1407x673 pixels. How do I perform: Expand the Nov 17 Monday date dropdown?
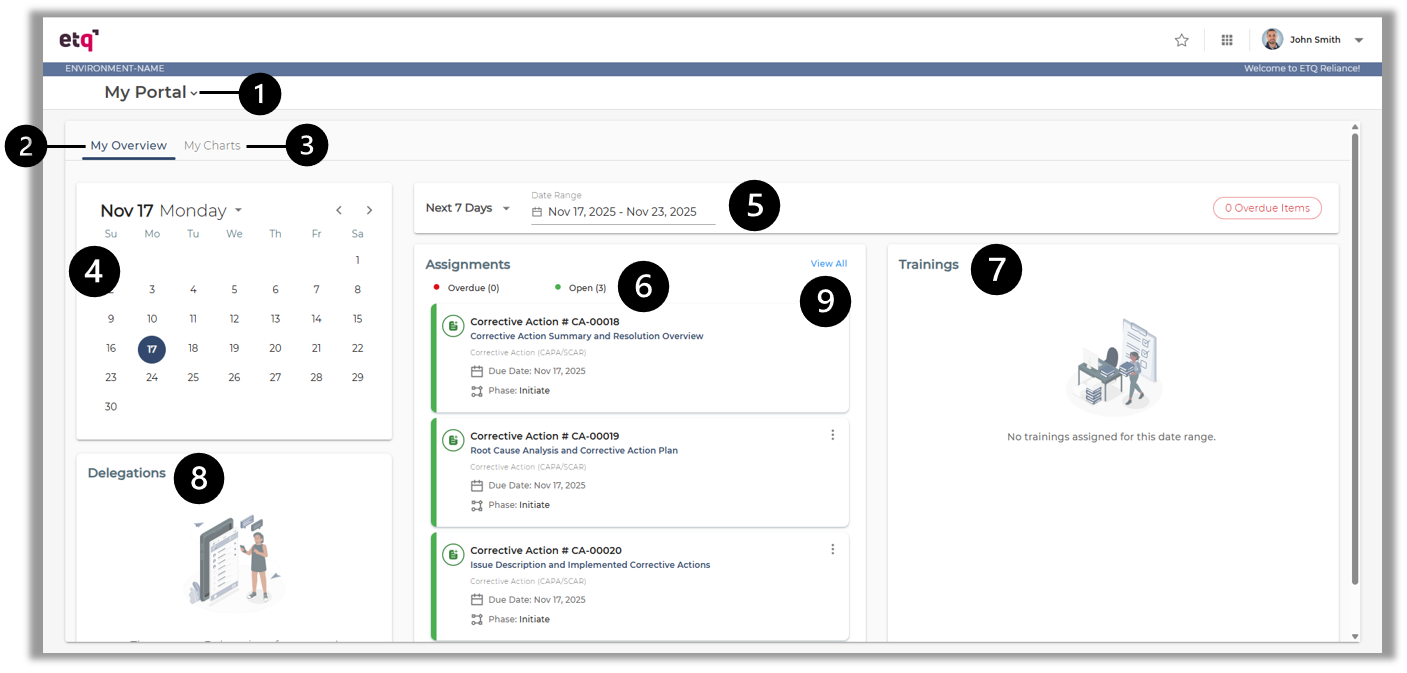(x=238, y=210)
